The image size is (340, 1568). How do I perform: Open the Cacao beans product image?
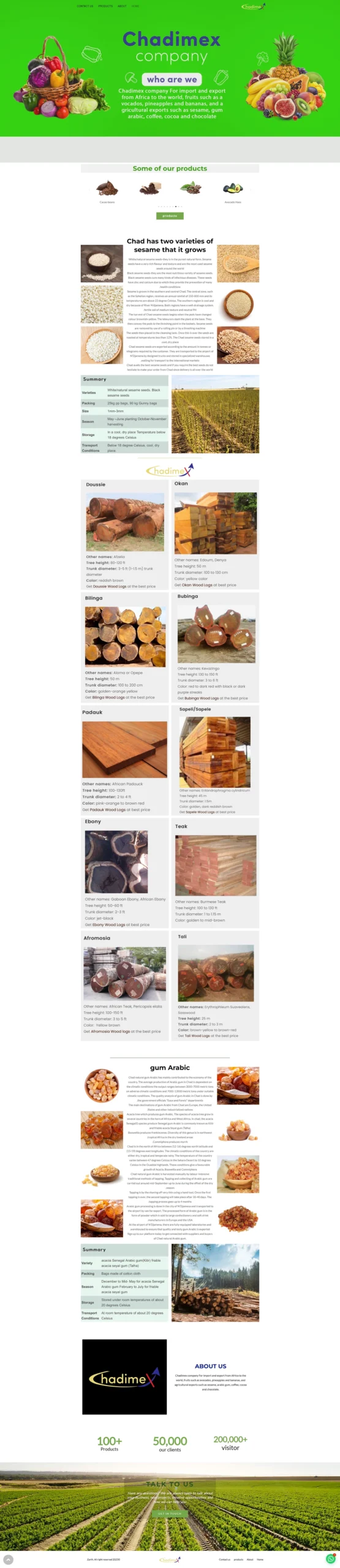107,187
